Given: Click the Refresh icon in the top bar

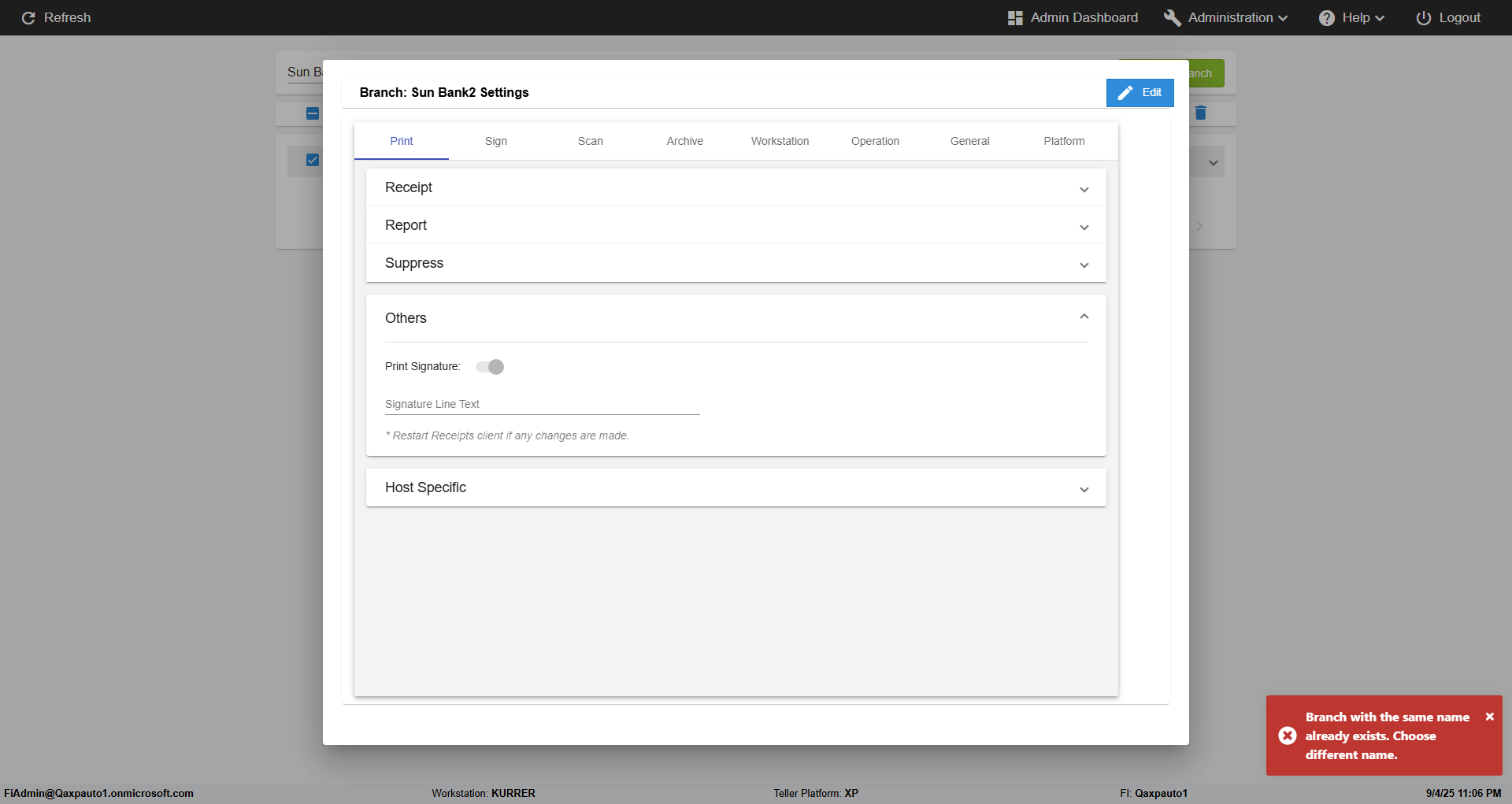Looking at the screenshot, I should pos(28,18).
